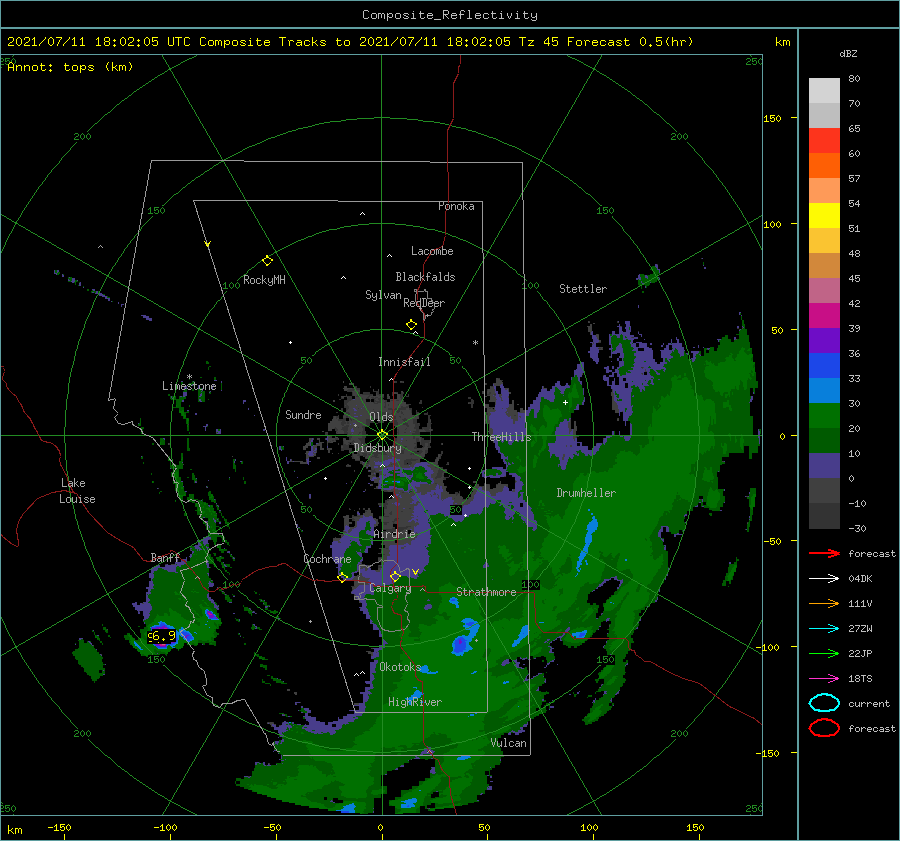900x841 pixels.
Task: Click the Limestone label
Action: [x=189, y=386]
